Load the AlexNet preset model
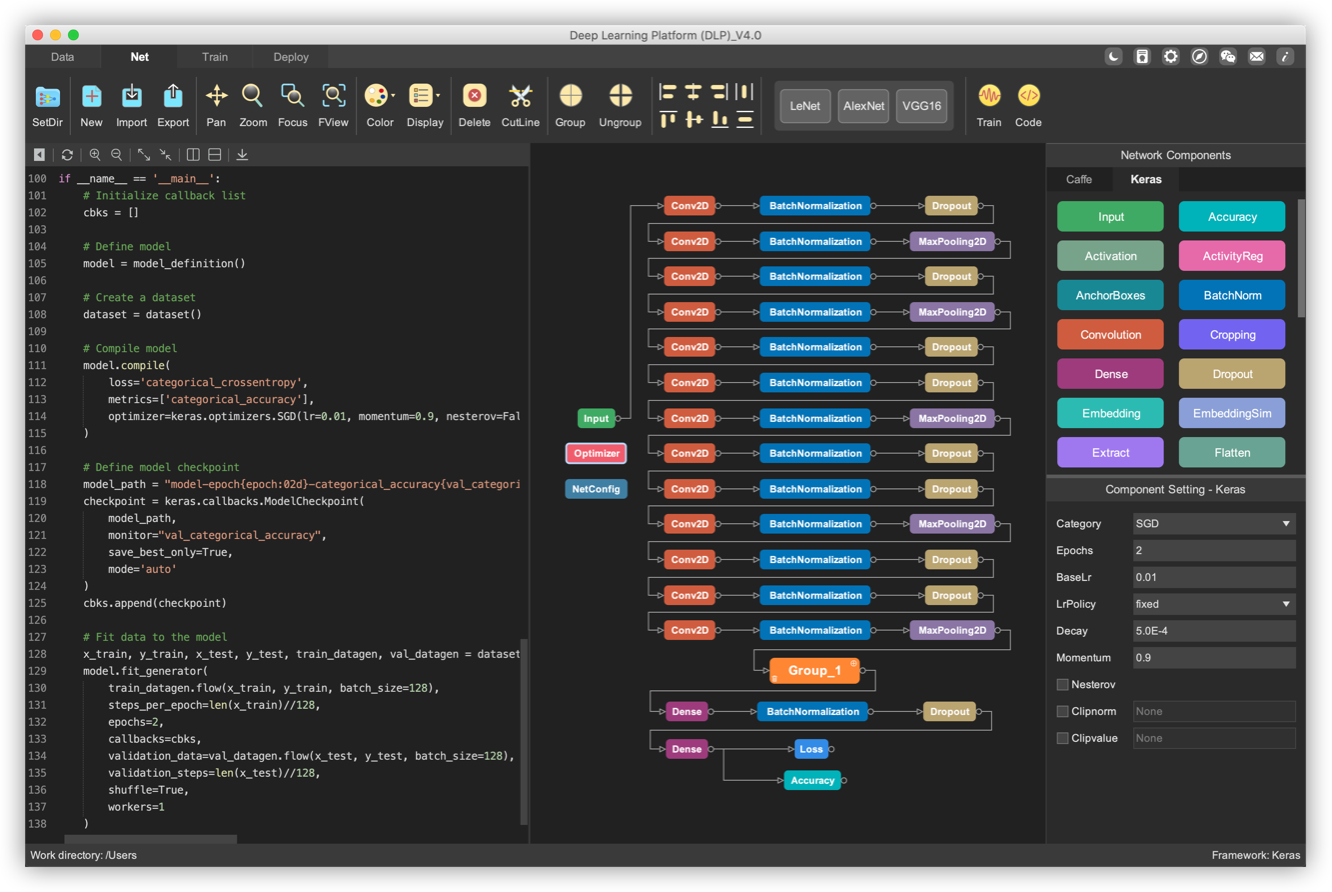Viewport: 1332px width, 892px height. pyautogui.click(x=863, y=106)
